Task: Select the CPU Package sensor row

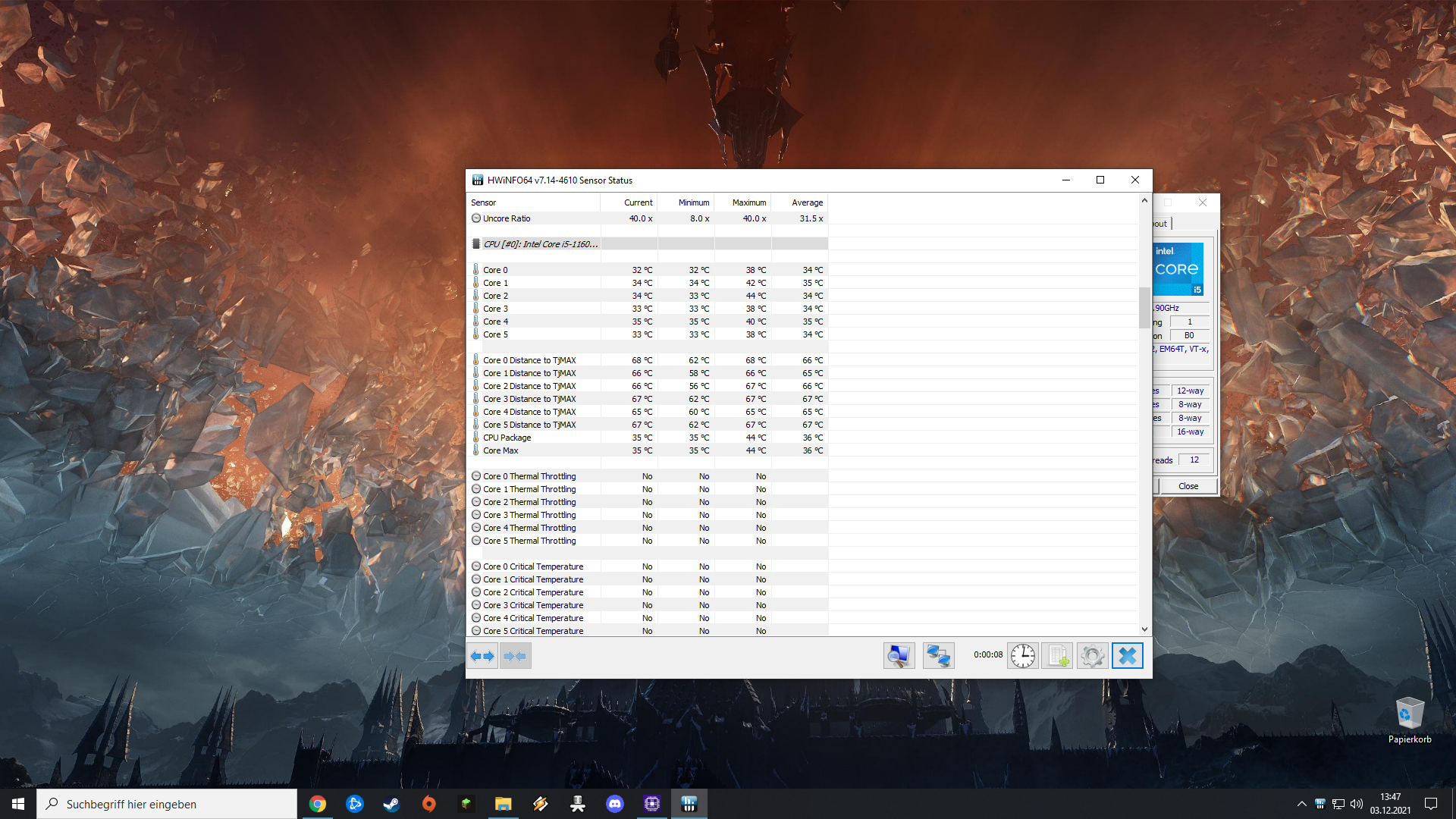Action: pos(507,438)
